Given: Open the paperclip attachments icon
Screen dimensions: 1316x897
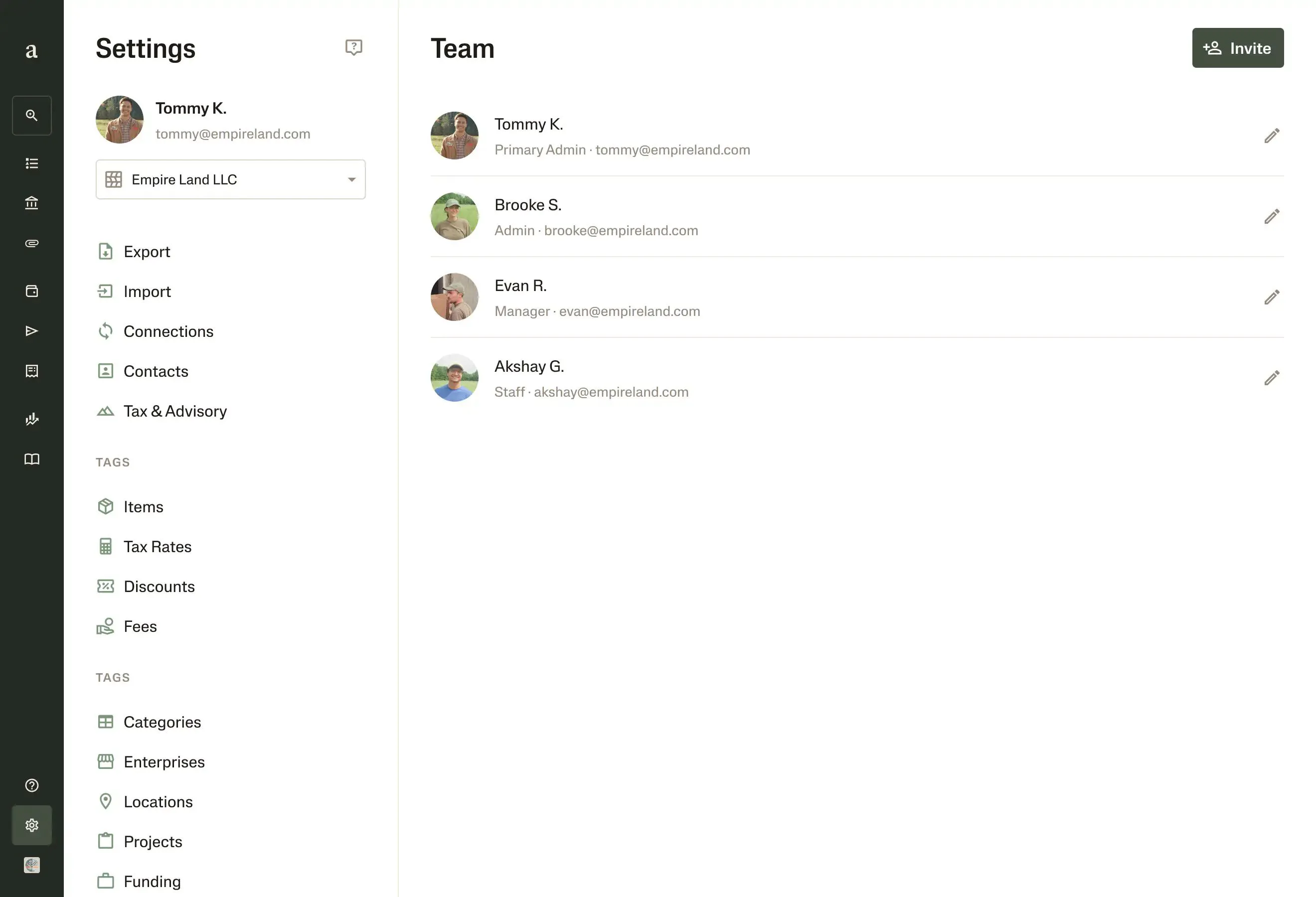Looking at the screenshot, I should click(32, 243).
